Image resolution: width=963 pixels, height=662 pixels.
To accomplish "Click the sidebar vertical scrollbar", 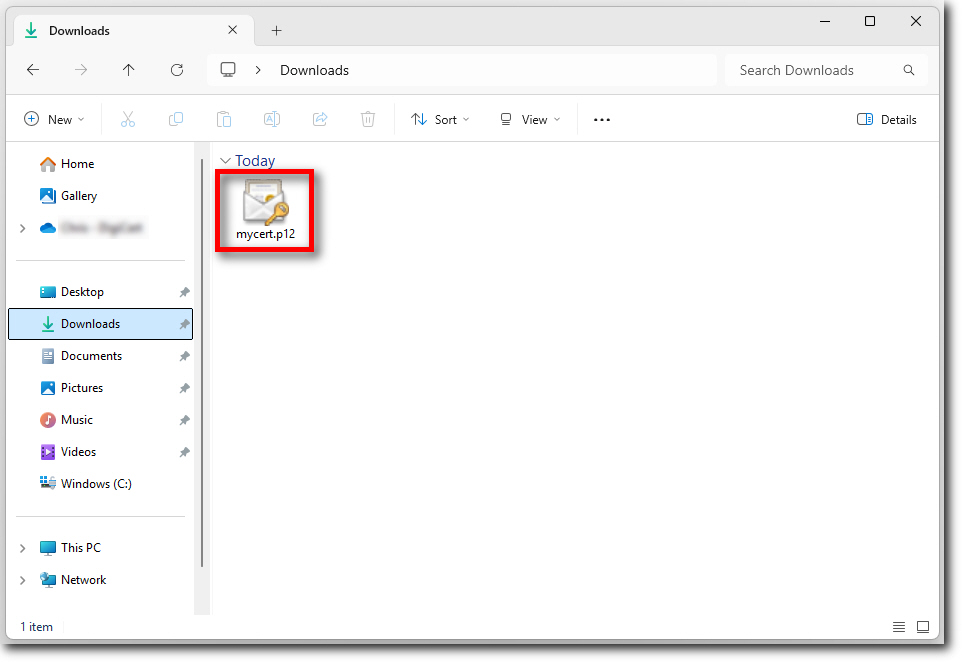I will click(202, 362).
